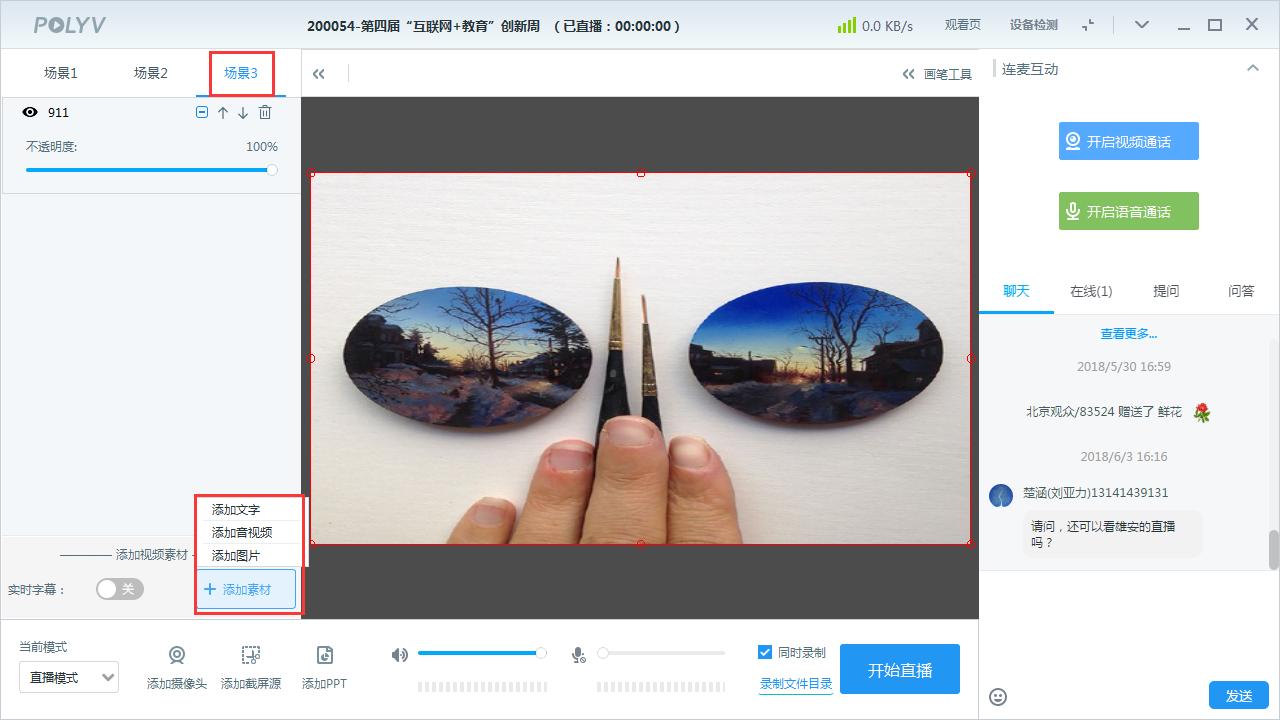The image size is (1280, 720).
Task: Switch to the 场景2 tab
Action: [151, 73]
